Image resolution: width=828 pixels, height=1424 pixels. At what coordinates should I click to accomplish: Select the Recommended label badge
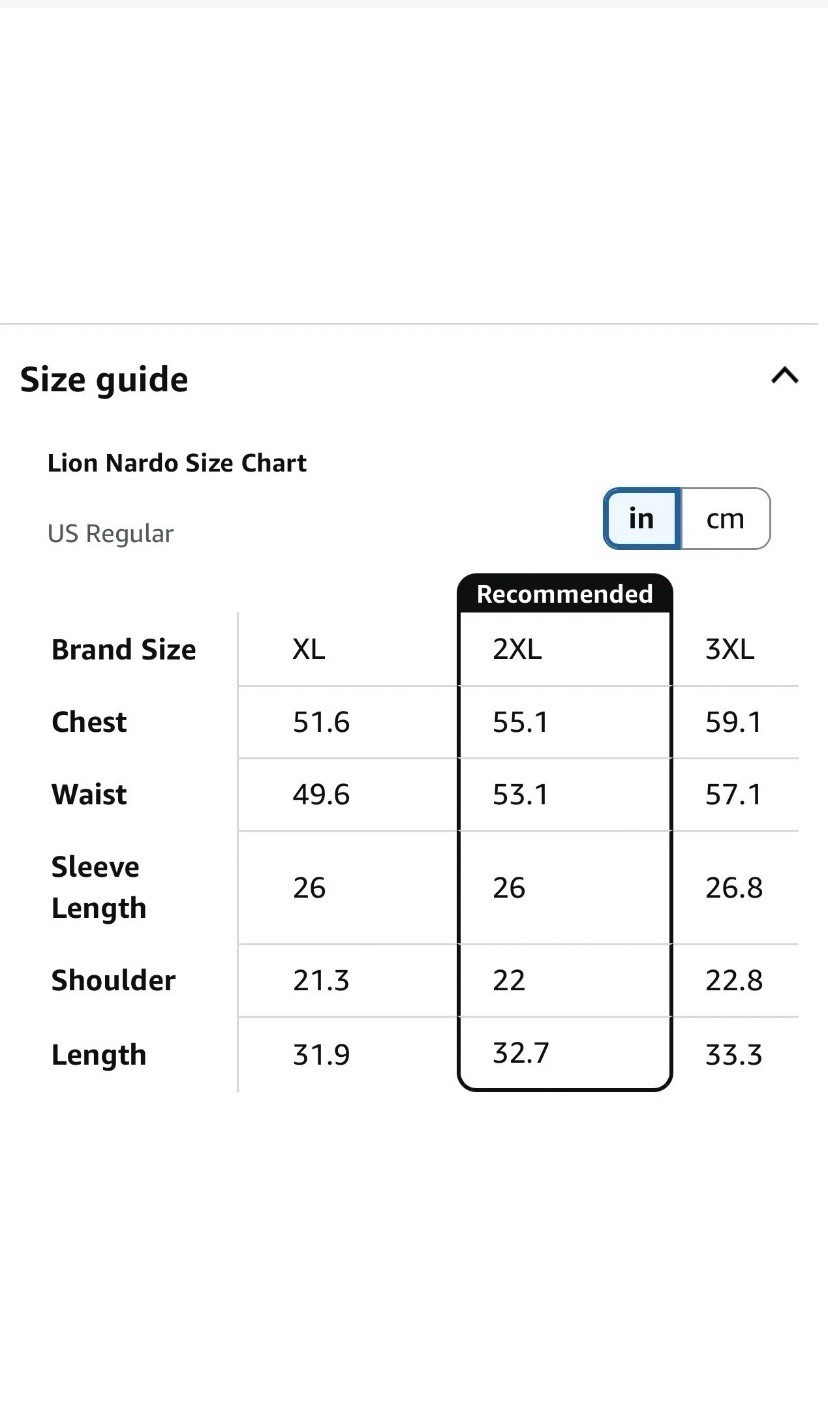point(565,594)
